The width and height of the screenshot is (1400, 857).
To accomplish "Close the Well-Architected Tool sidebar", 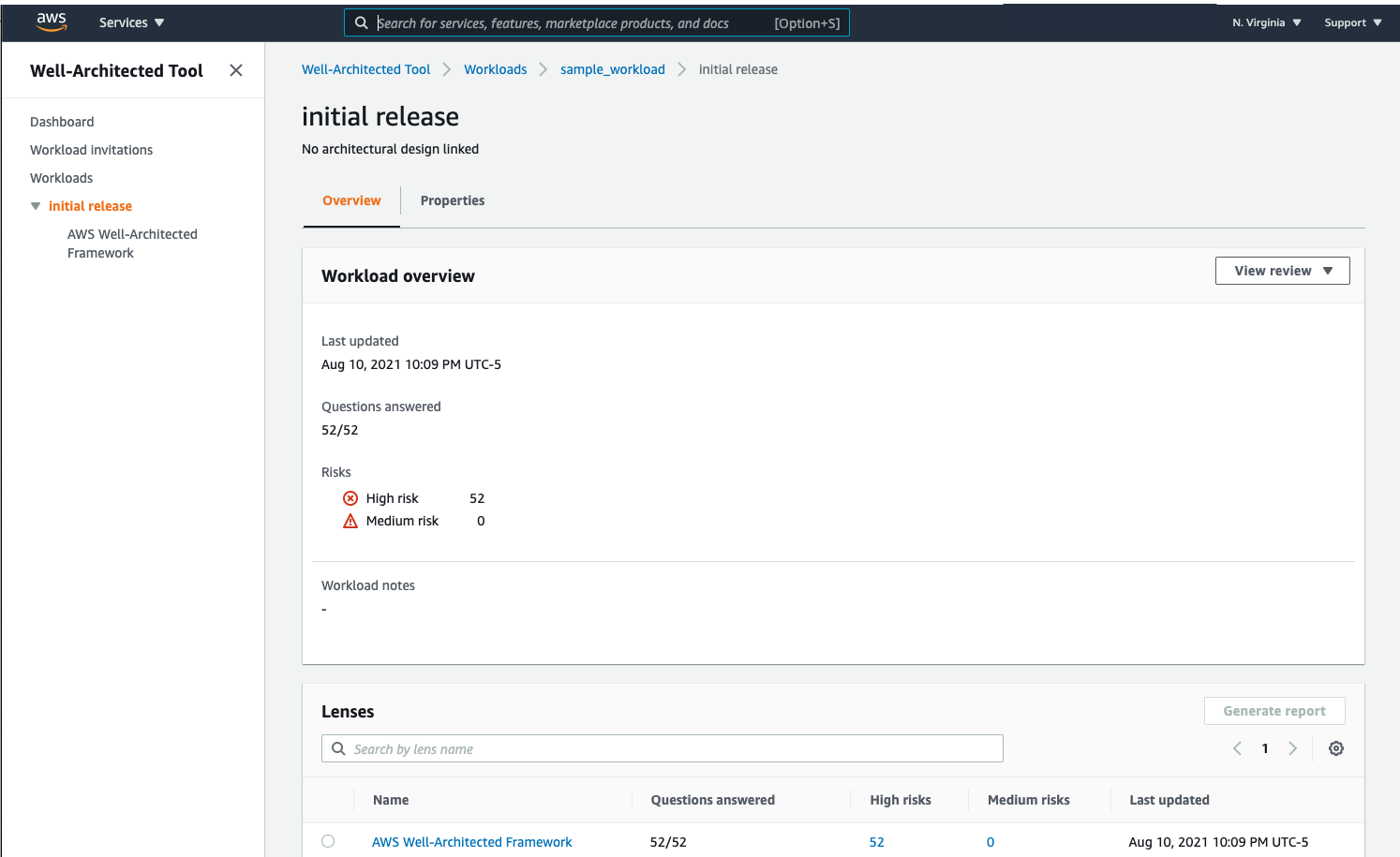I will (236, 70).
